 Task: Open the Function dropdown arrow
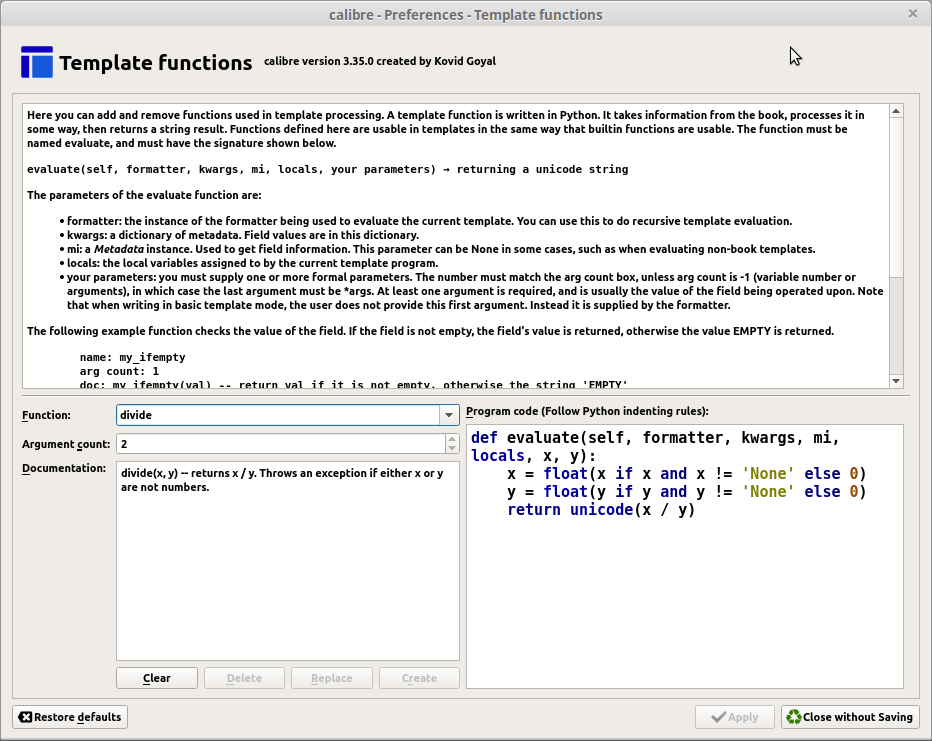pyautogui.click(x=448, y=415)
